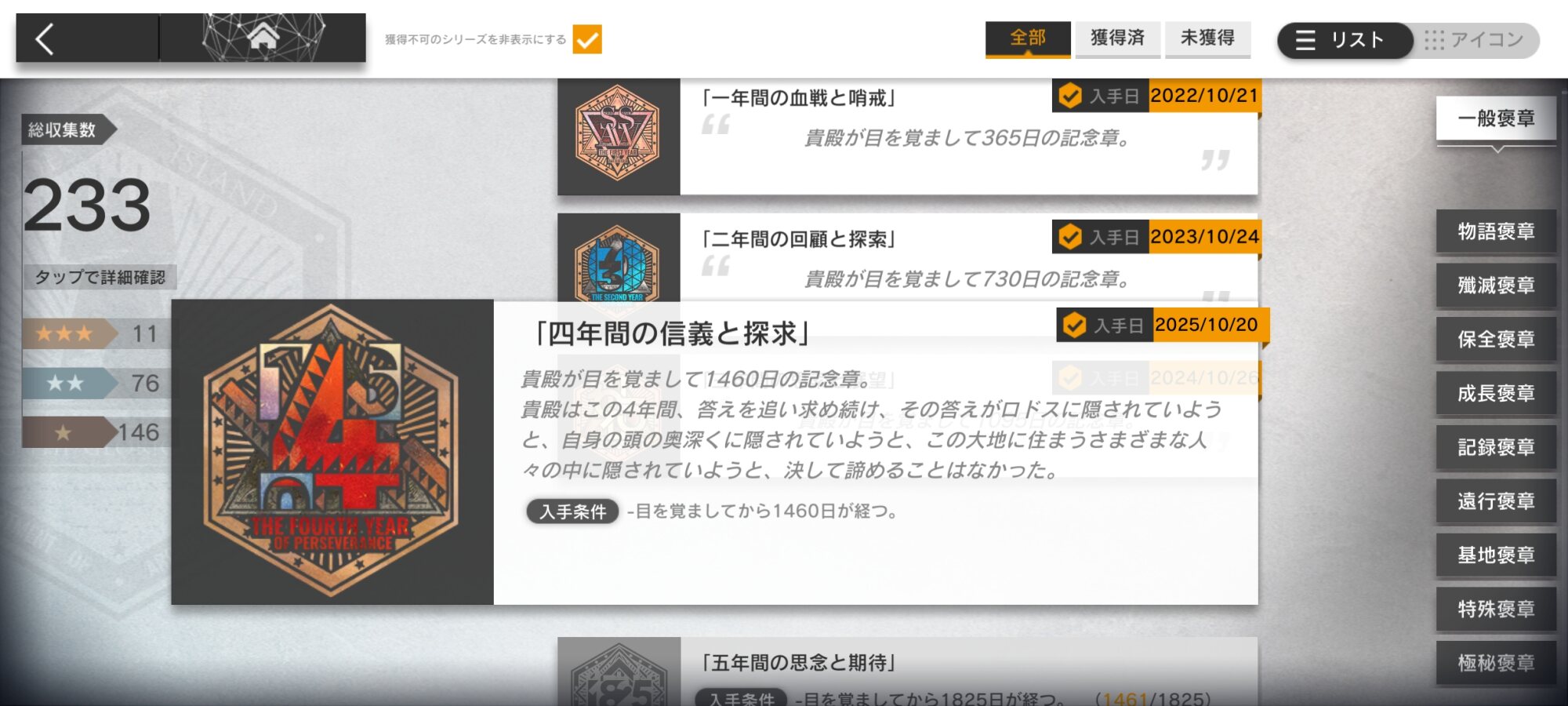
Task: Select the 獲得済 obtained filter tab
Action: click(1117, 38)
